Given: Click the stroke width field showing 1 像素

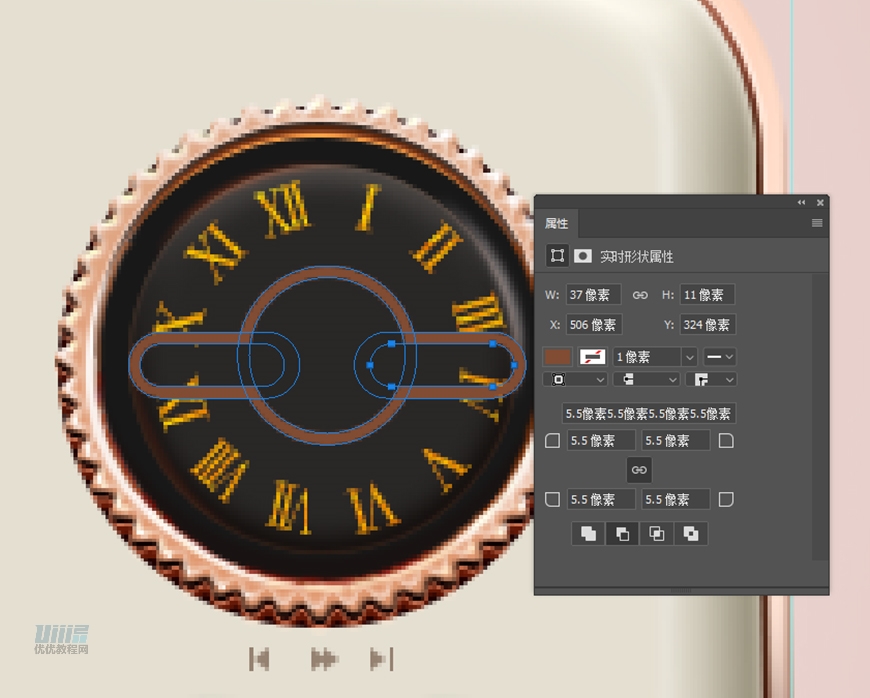Looking at the screenshot, I should point(646,357).
